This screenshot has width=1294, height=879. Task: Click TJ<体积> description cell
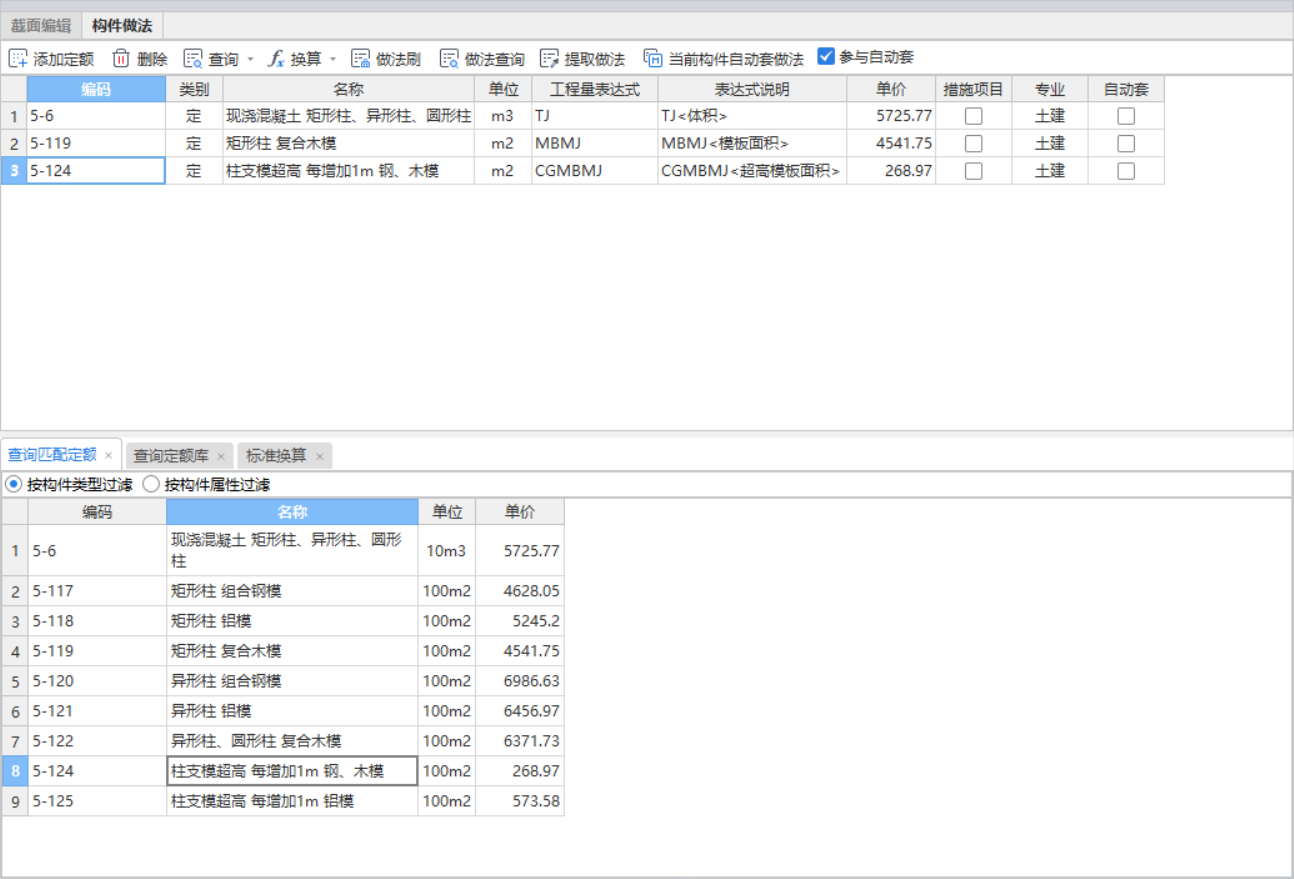point(752,116)
